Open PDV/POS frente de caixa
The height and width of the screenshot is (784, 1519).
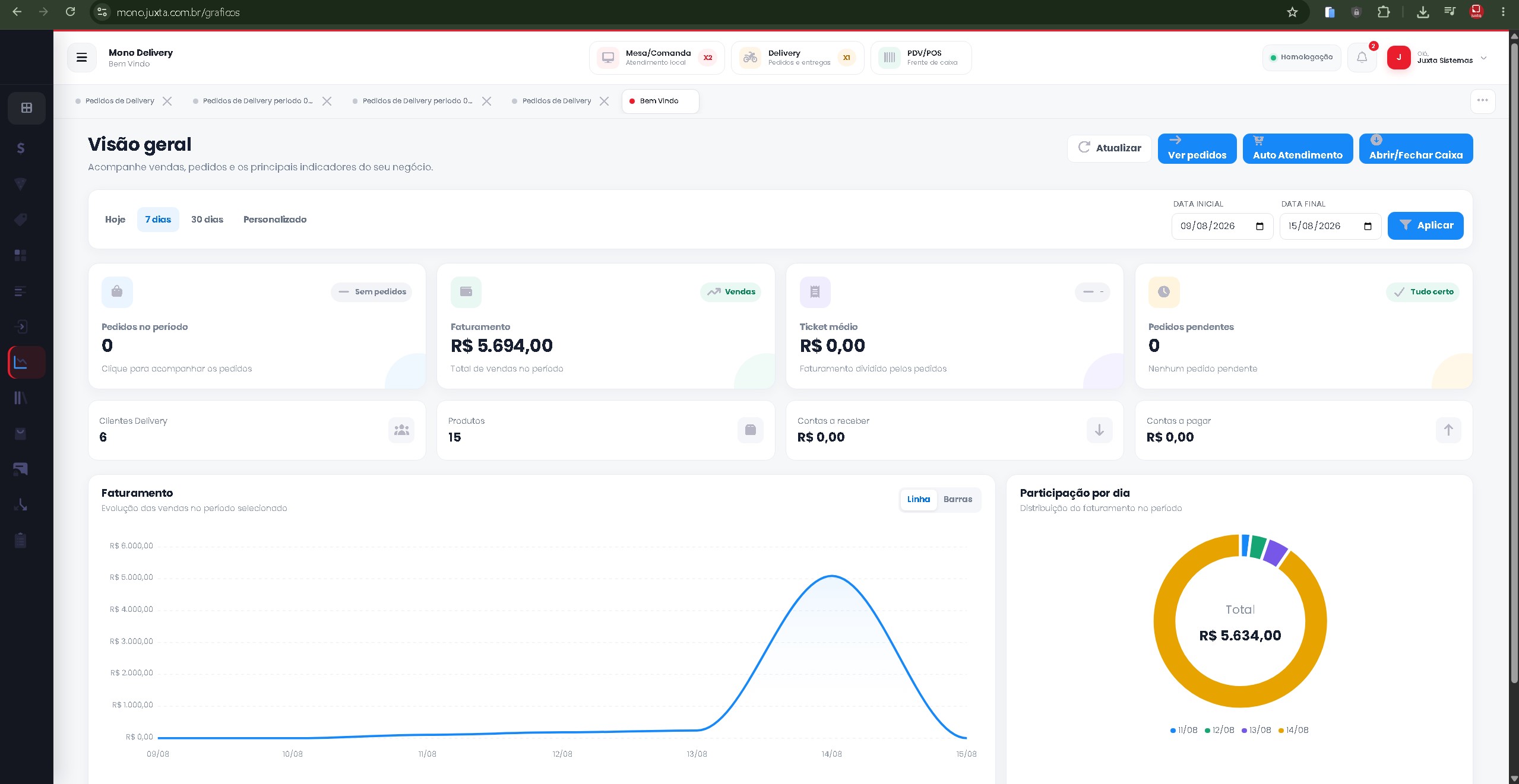click(x=921, y=58)
